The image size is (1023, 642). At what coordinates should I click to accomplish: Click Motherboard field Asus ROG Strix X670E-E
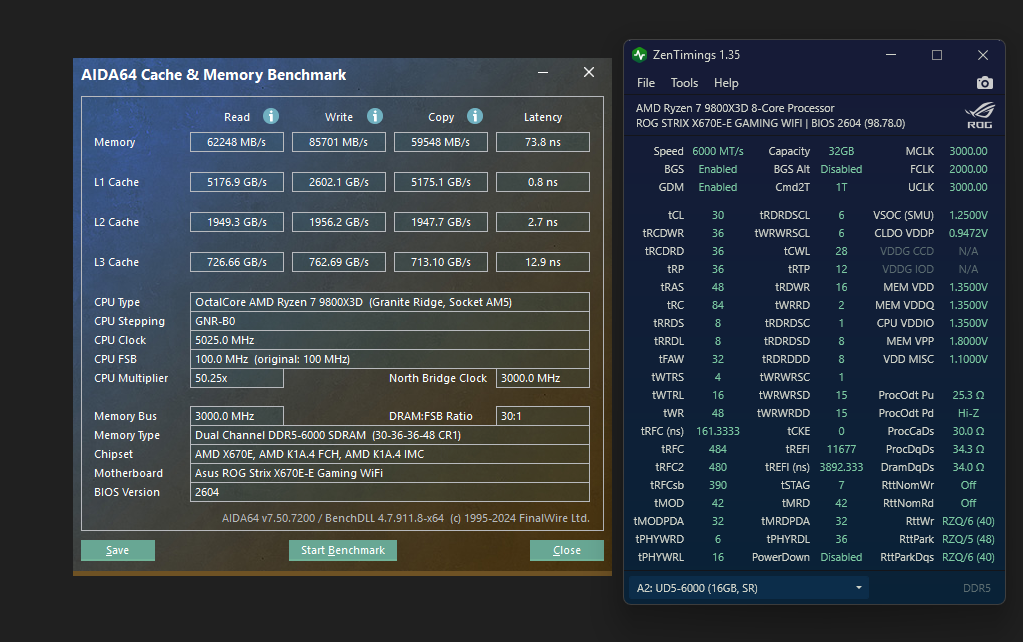pyautogui.click(x=389, y=473)
